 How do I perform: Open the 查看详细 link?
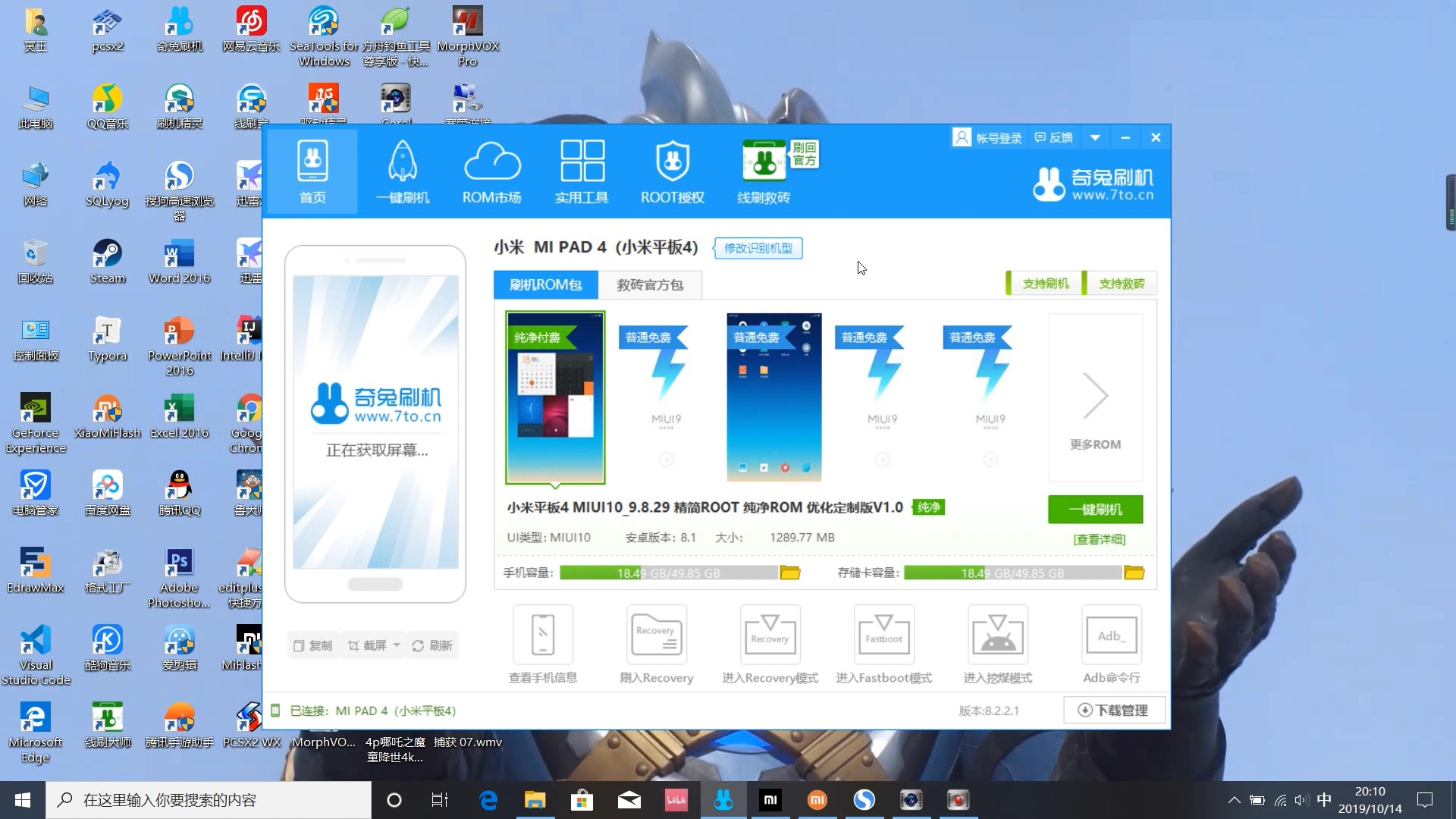click(x=1099, y=539)
